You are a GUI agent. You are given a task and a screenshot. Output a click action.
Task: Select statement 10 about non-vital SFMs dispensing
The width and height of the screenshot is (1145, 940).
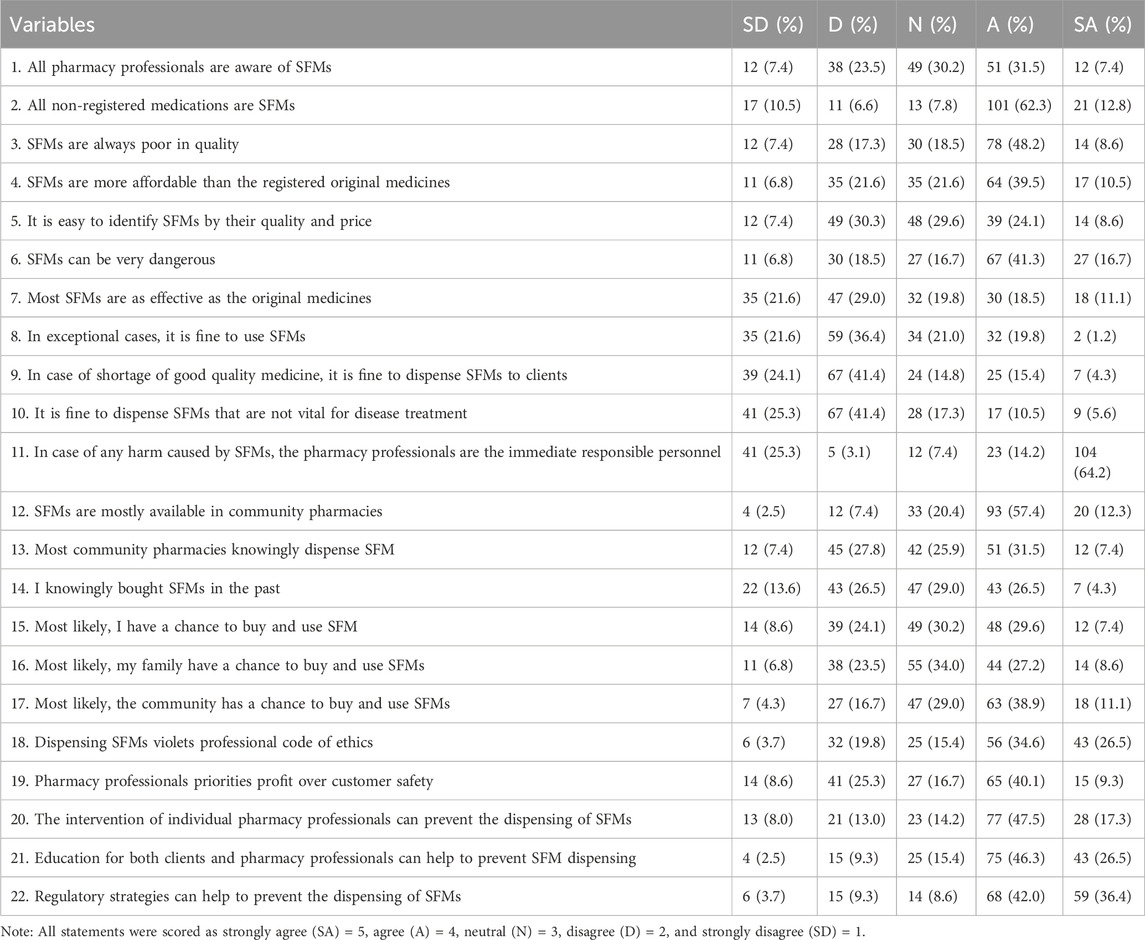(572, 413)
